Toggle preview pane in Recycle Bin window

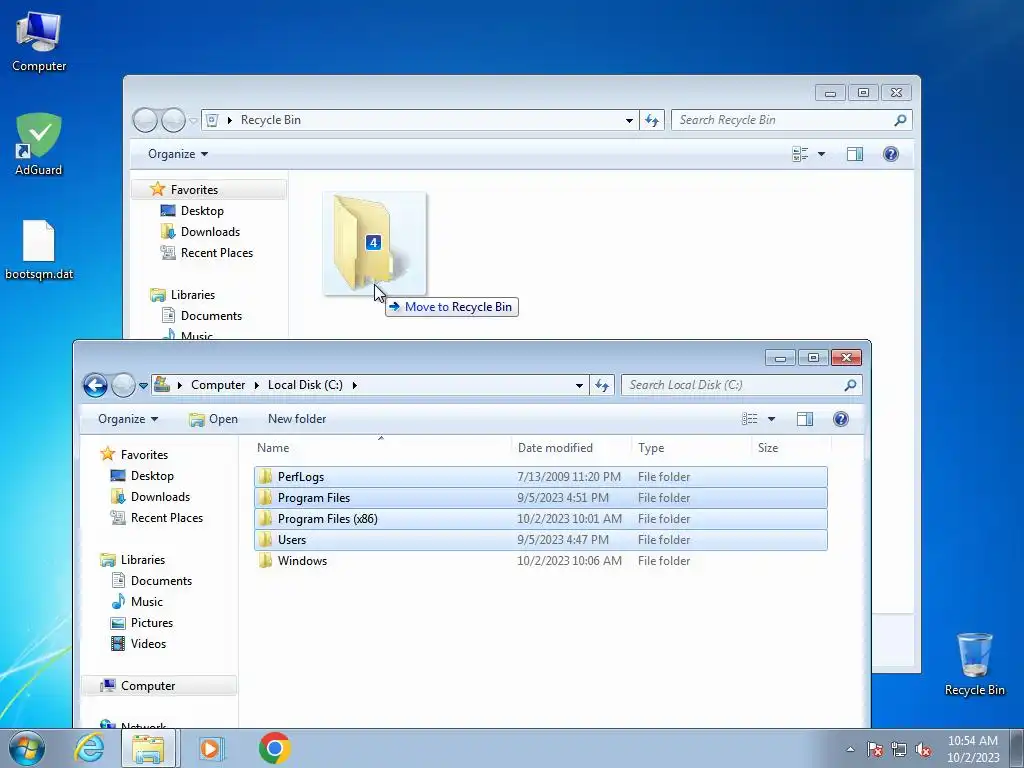click(x=855, y=154)
